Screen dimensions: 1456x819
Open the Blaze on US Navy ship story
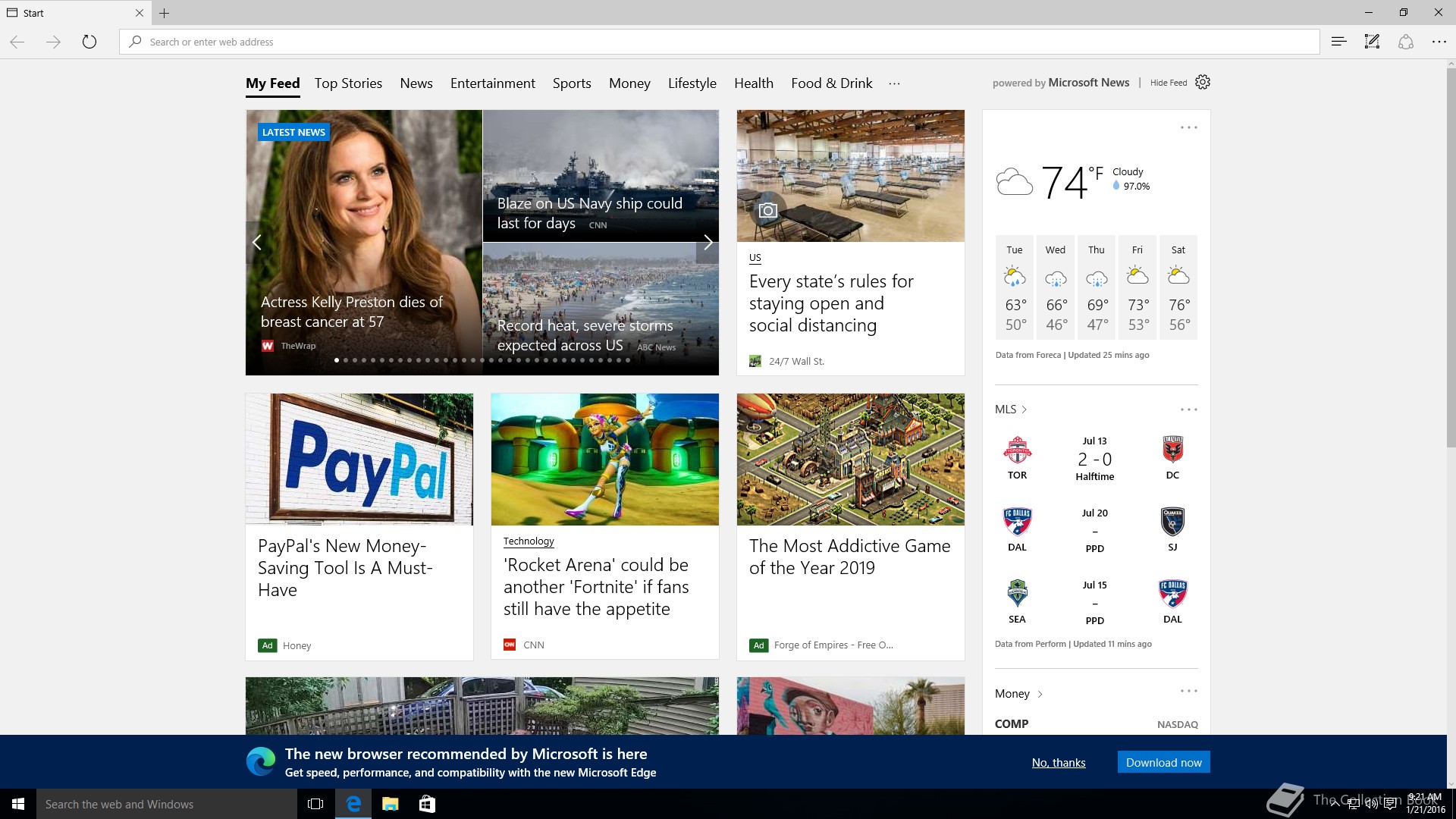coord(590,213)
